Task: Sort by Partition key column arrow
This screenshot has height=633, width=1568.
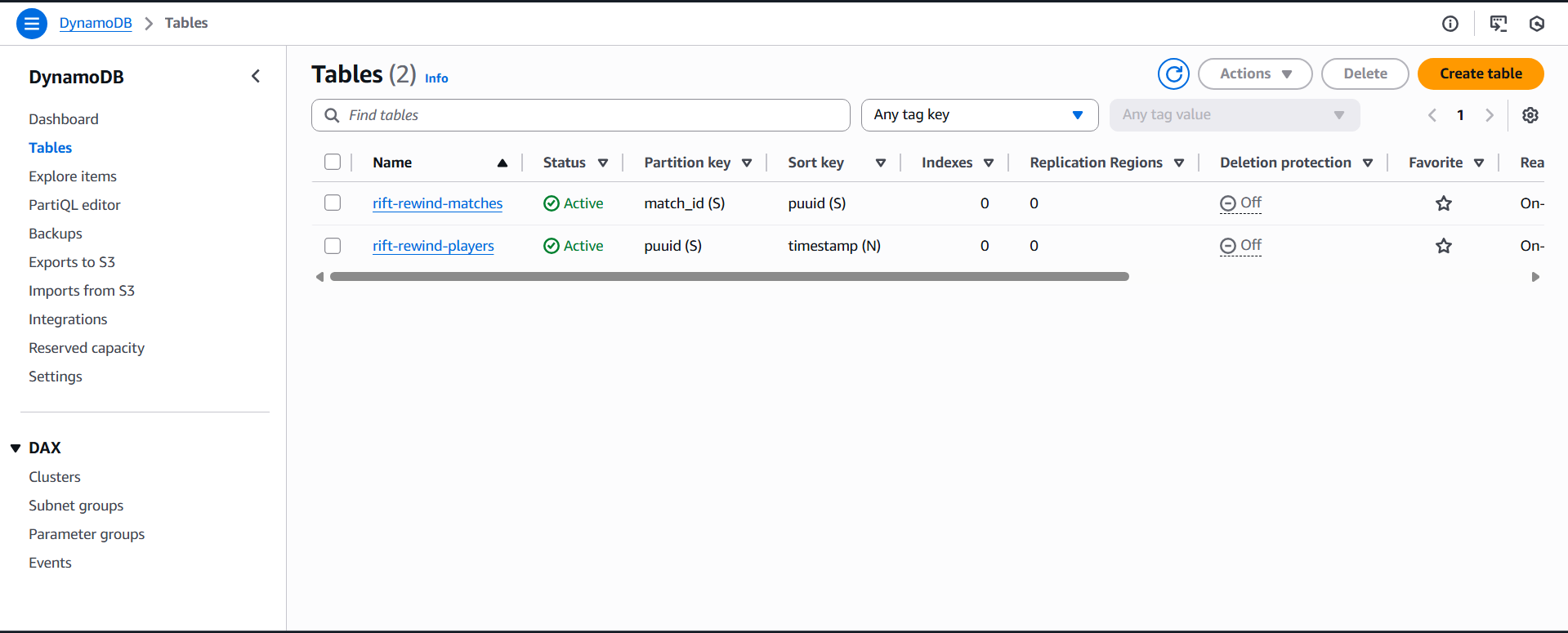Action: point(747,163)
